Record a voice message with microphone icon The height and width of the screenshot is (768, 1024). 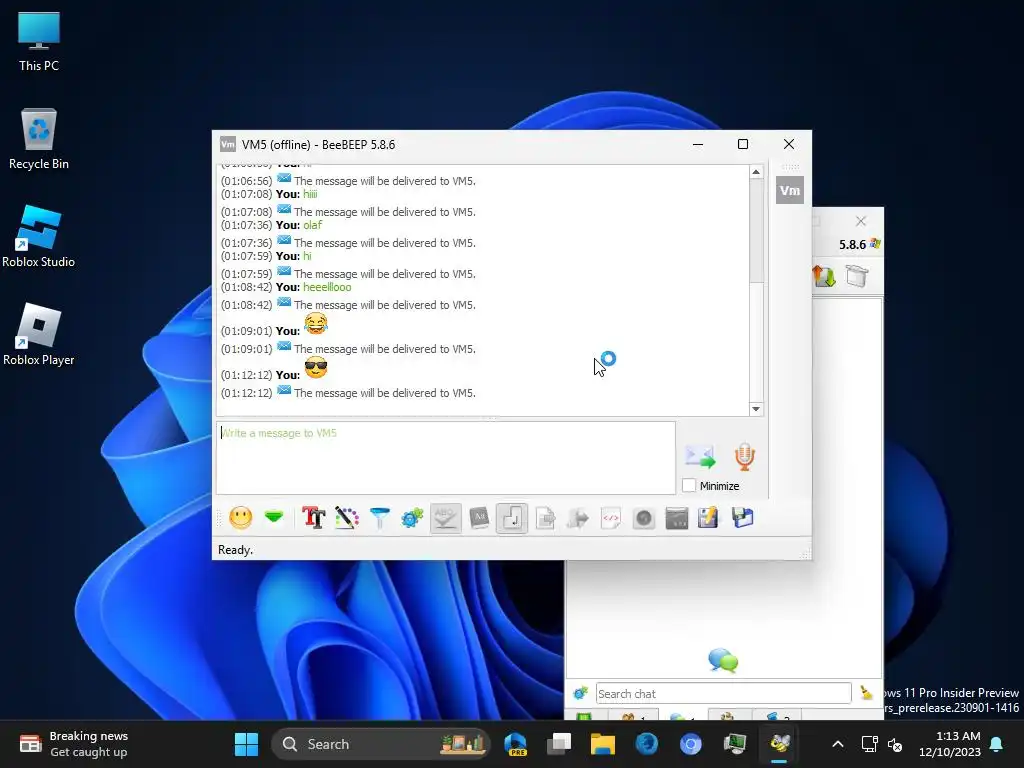tap(744, 456)
